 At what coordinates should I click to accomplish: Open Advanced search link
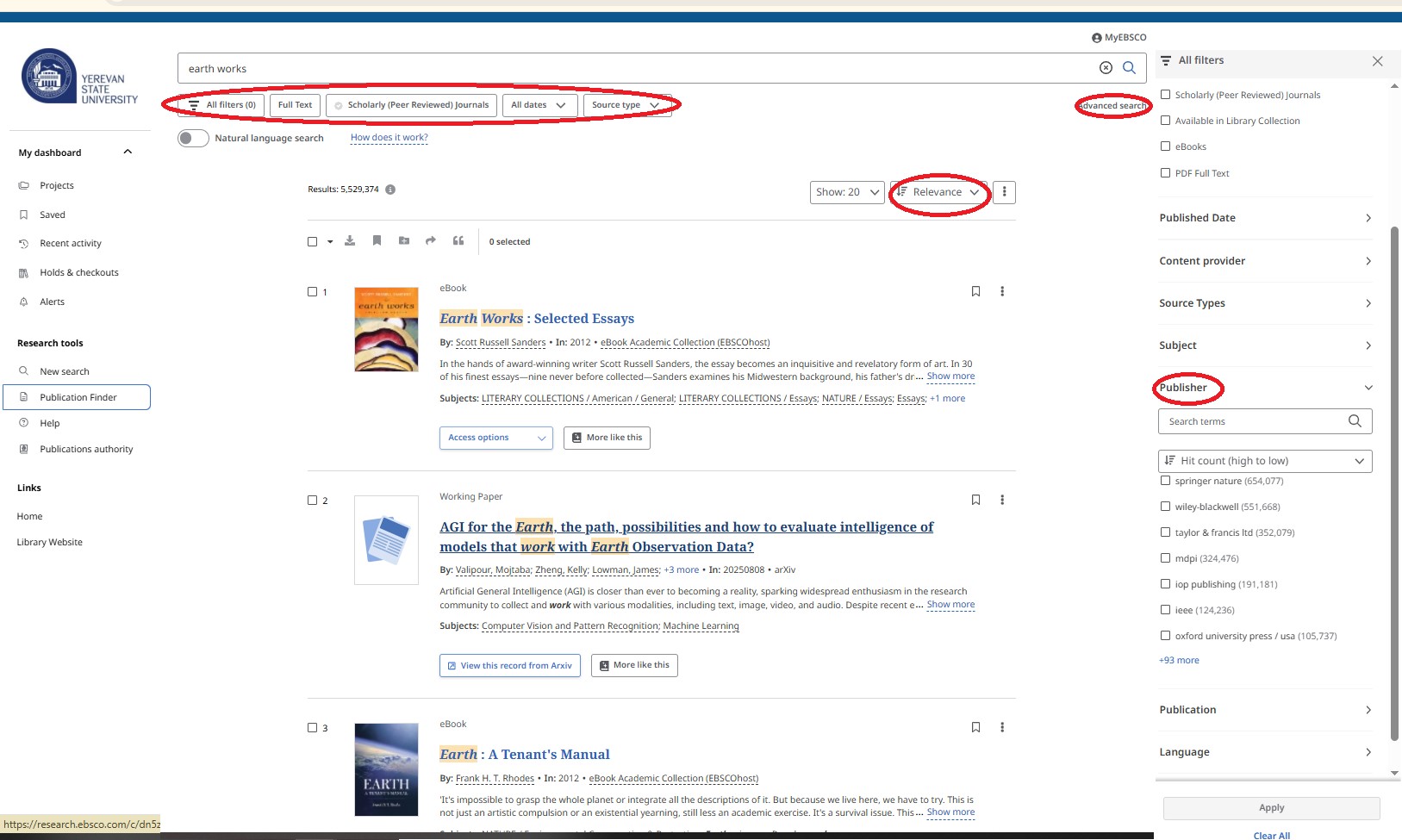tap(1112, 106)
